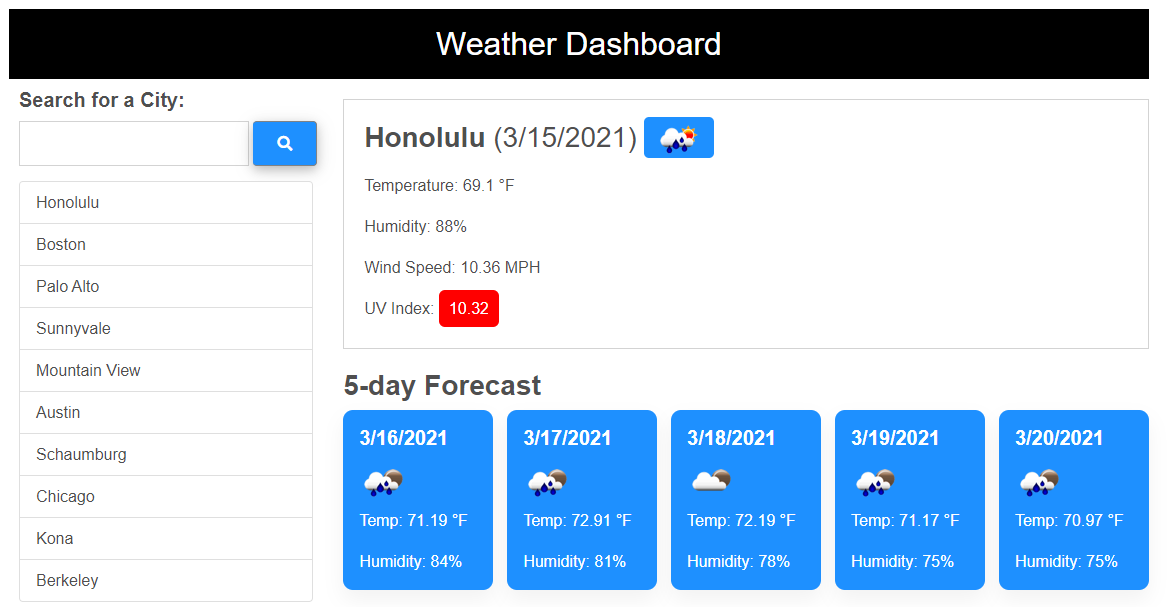The width and height of the screenshot is (1171, 607).
Task: Open the 3/18/2021 forecast card
Action: click(746, 500)
